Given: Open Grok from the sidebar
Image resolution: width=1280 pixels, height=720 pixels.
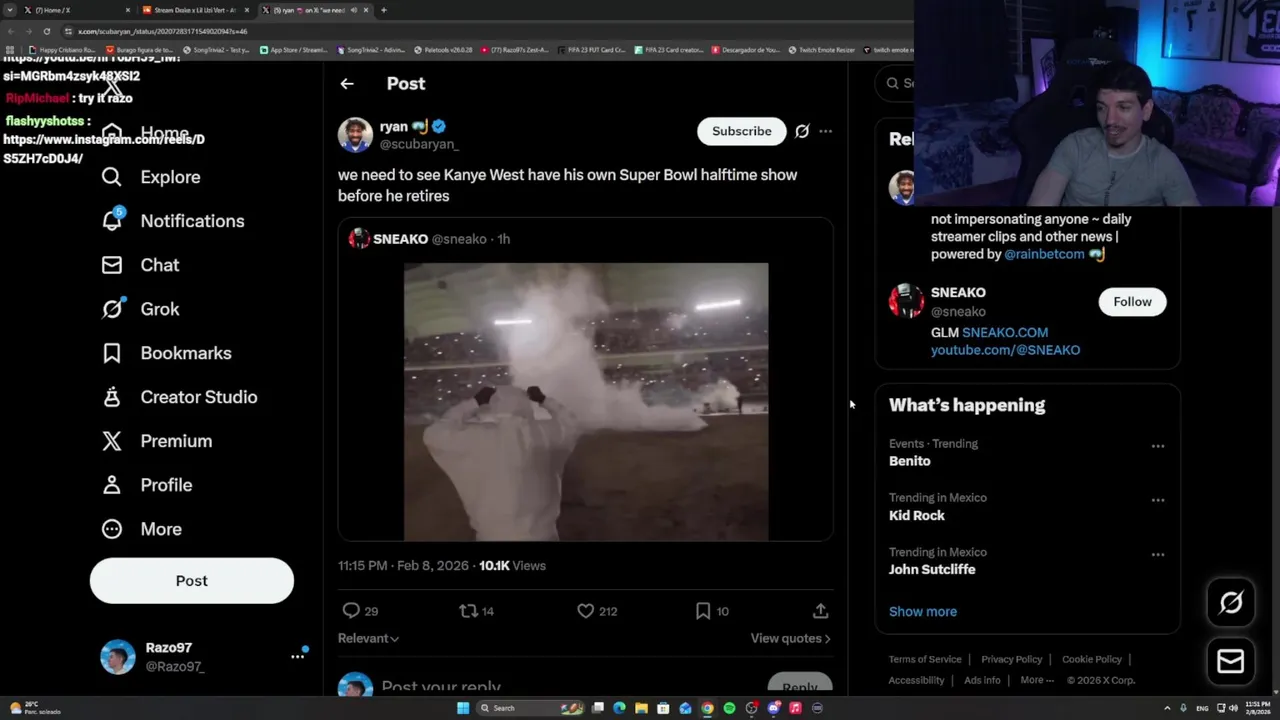Looking at the screenshot, I should pos(141,309).
